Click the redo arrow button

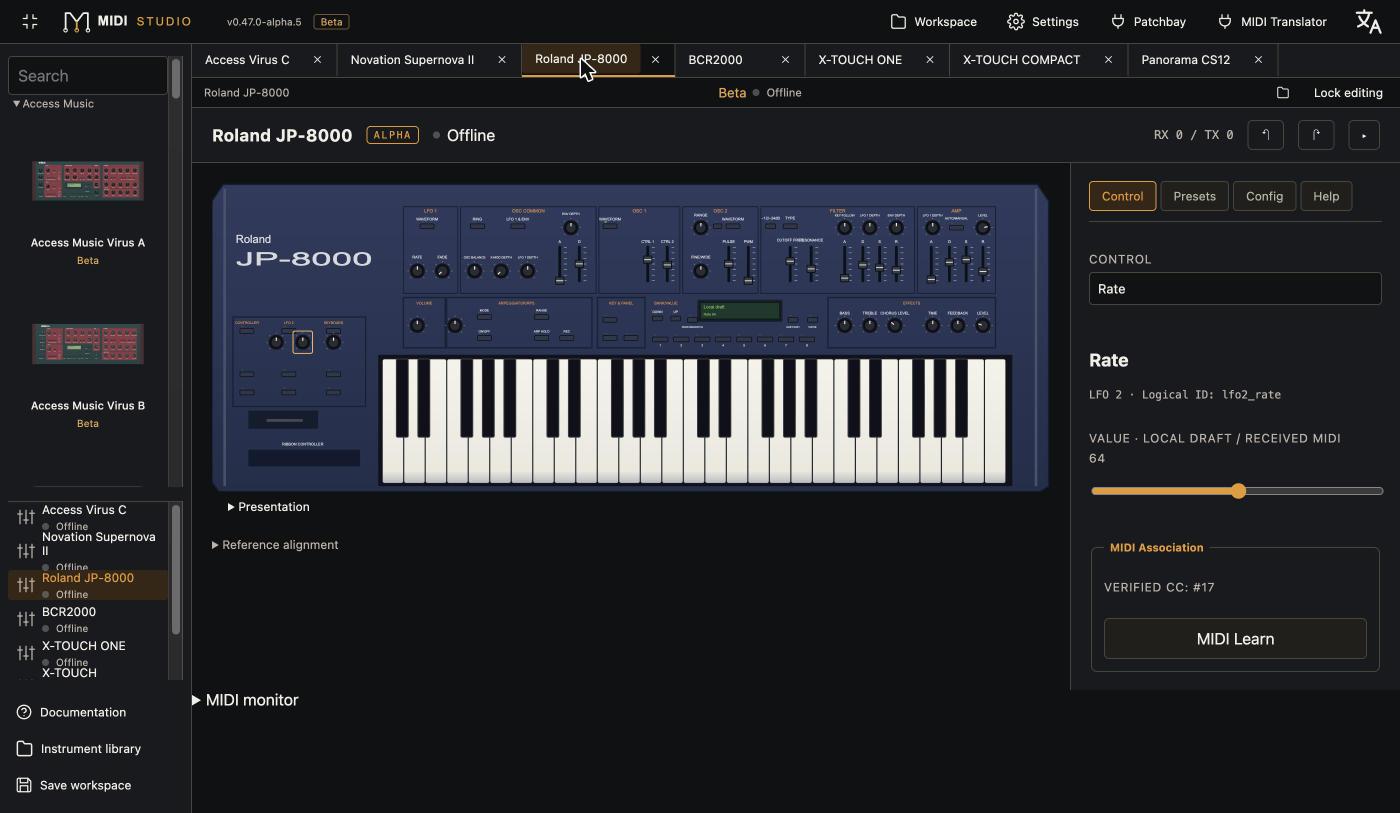pyautogui.click(x=1316, y=135)
